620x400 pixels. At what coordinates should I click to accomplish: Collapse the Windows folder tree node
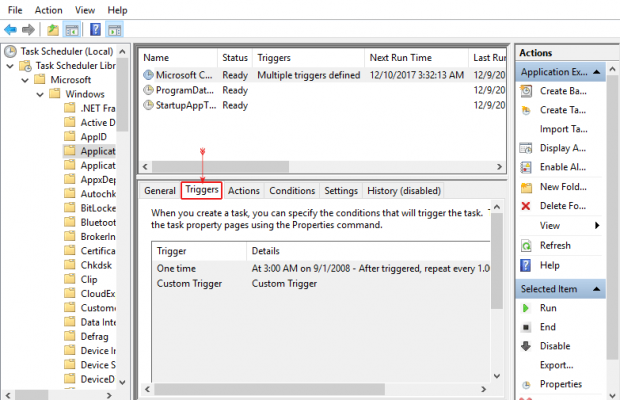point(41,94)
